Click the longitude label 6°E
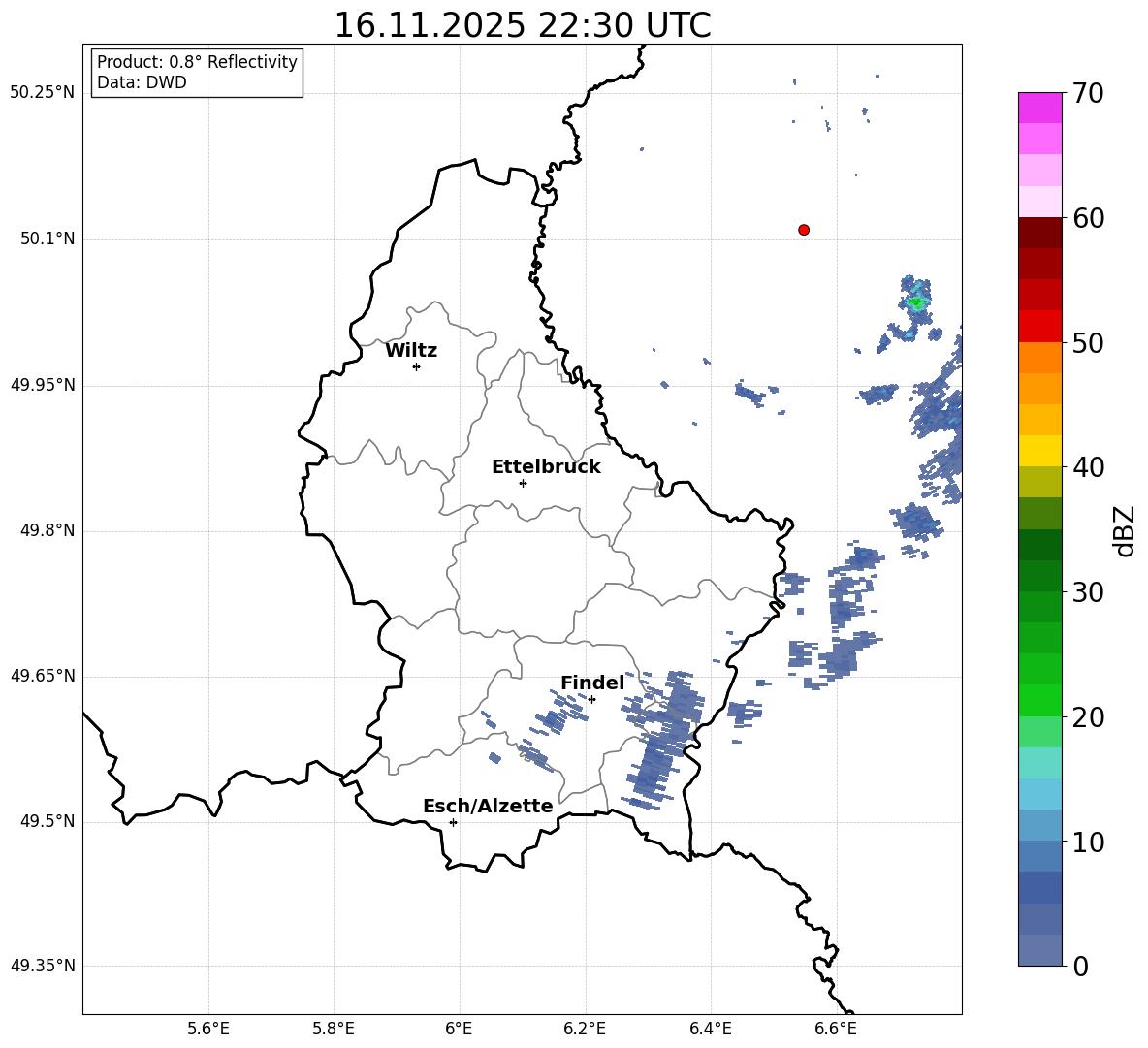This screenshot has height=1048, width=1148. pyautogui.click(x=459, y=1029)
